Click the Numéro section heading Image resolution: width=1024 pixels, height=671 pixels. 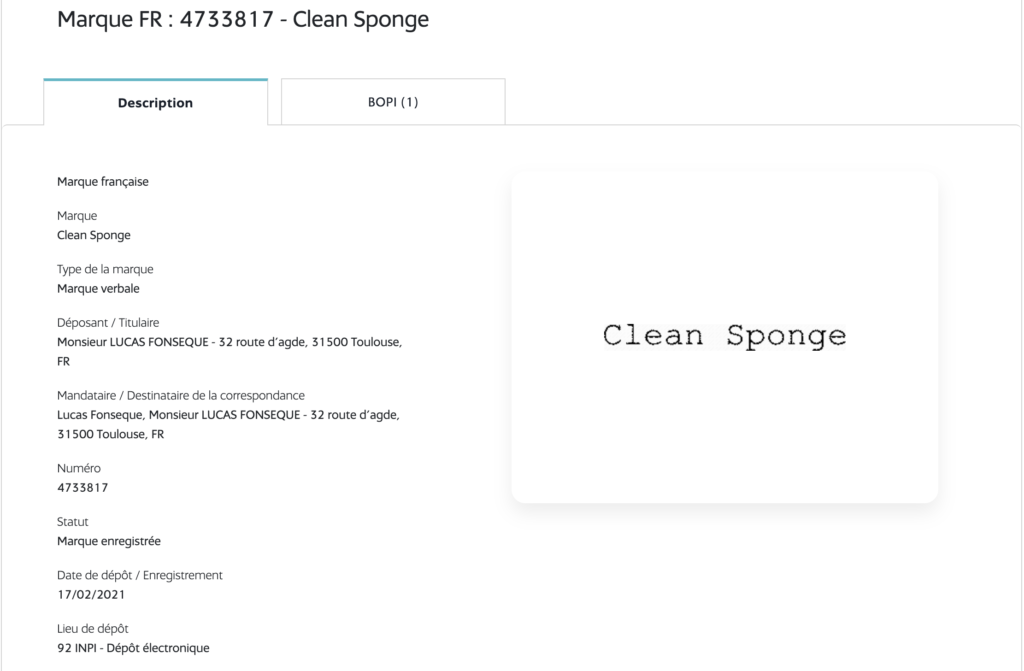click(78, 467)
